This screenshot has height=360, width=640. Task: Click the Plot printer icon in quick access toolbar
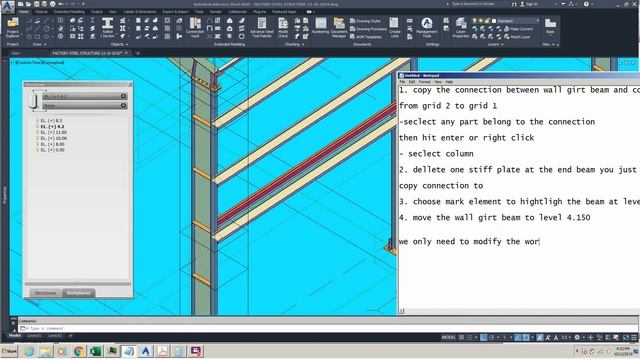pos(53,4)
